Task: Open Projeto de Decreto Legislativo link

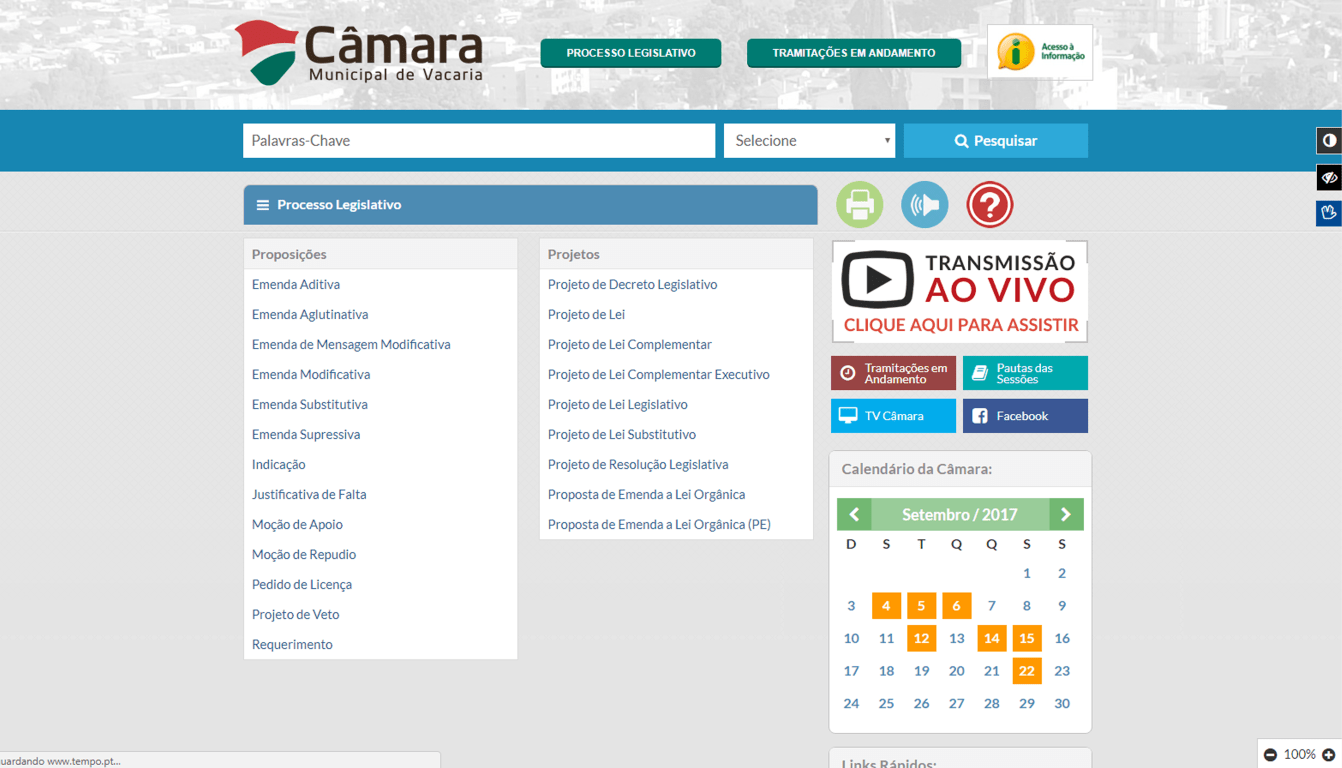Action: (x=632, y=284)
